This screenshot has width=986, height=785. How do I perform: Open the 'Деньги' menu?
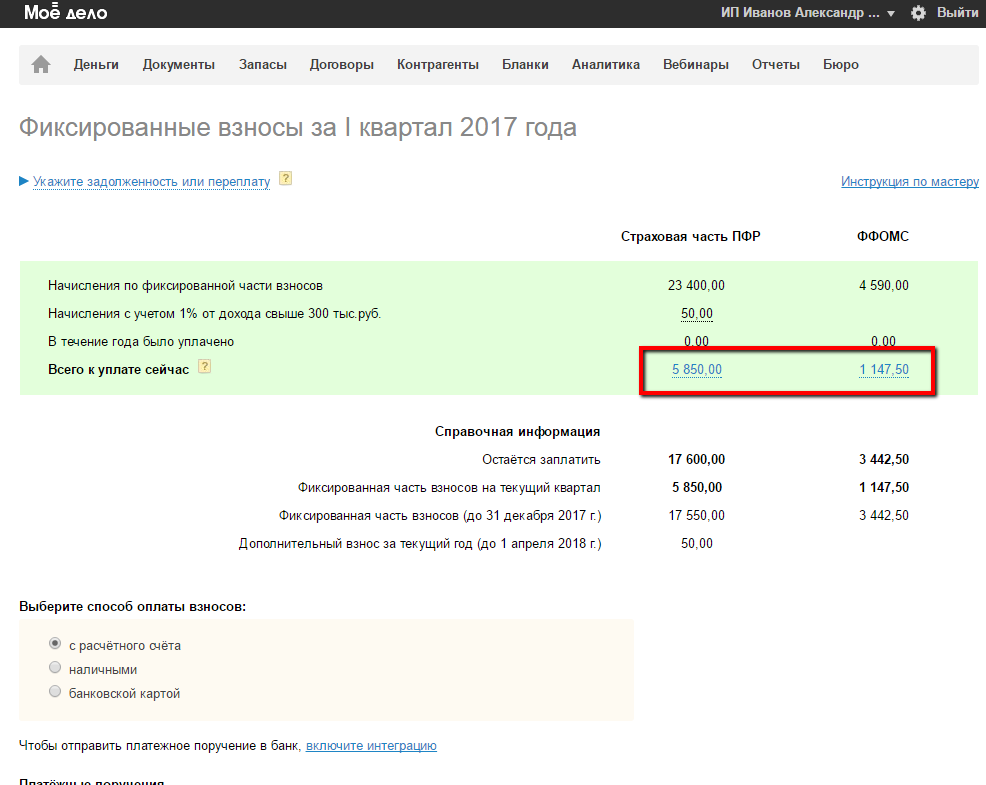(96, 64)
